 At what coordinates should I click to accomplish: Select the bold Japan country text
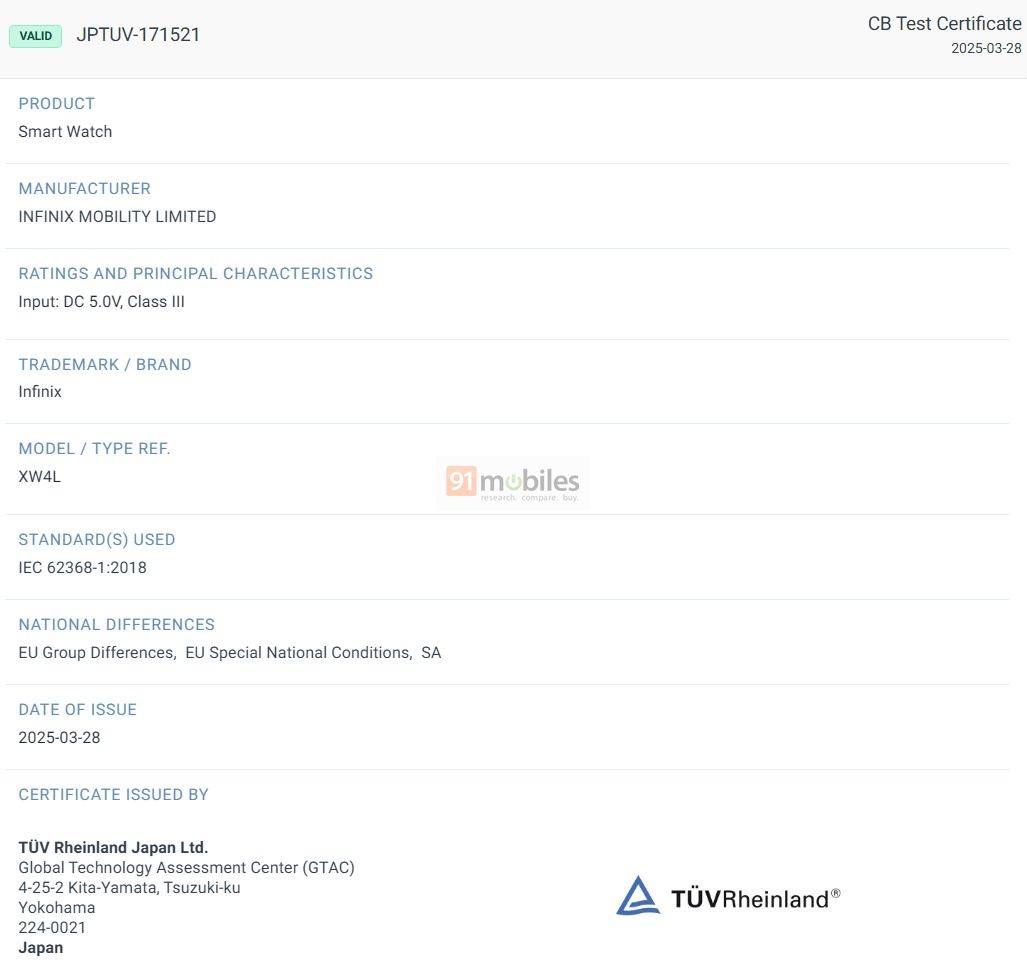tap(41, 948)
